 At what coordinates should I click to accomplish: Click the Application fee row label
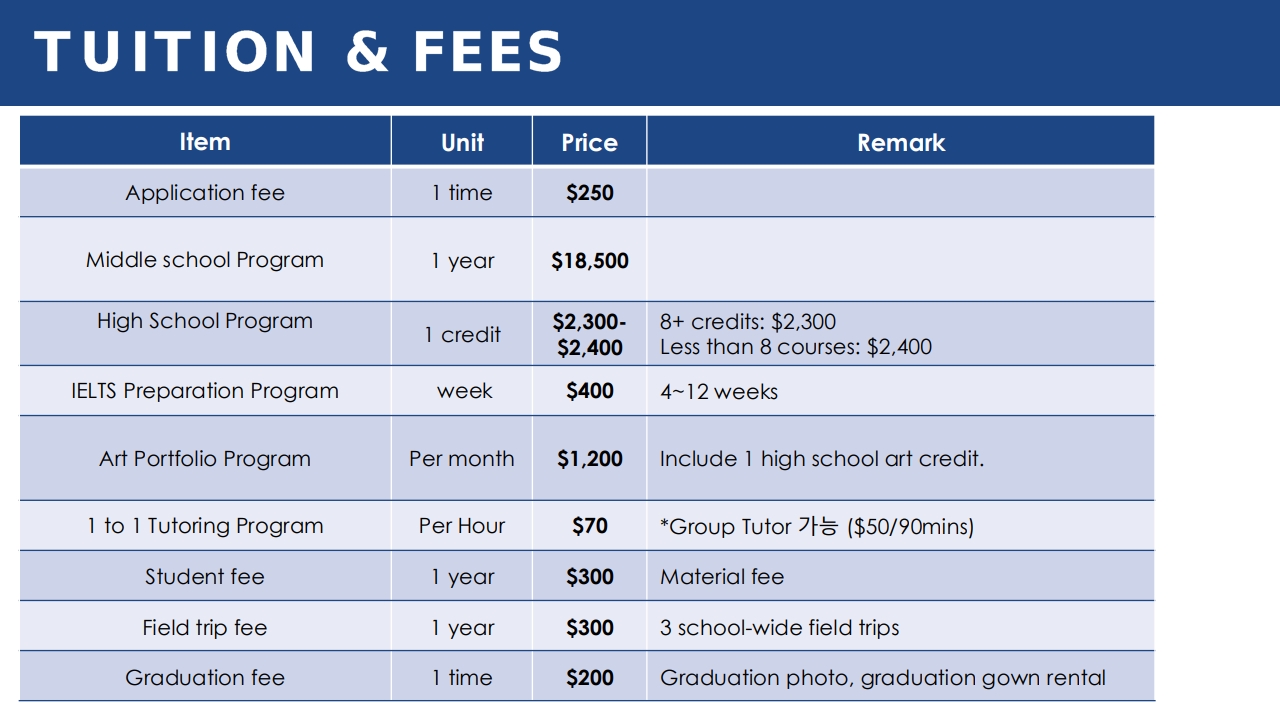click(205, 193)
